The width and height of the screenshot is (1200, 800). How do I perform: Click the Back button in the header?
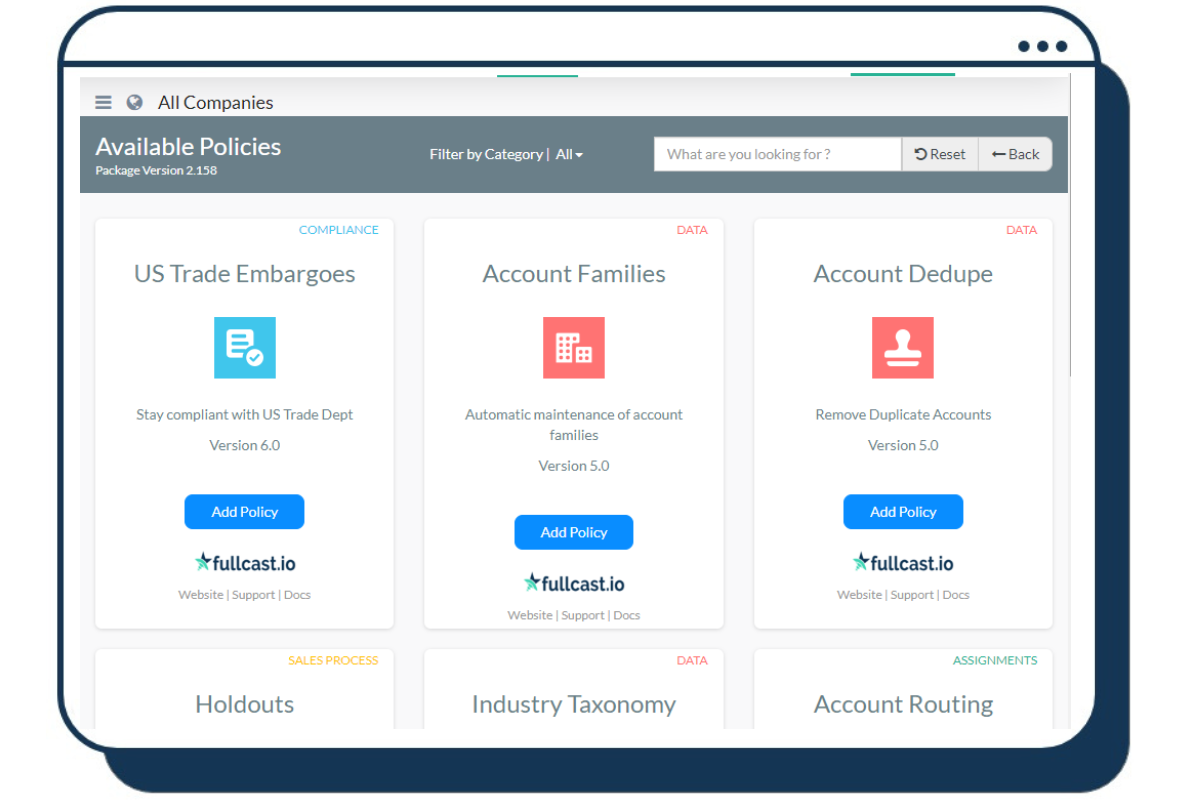1015,154
